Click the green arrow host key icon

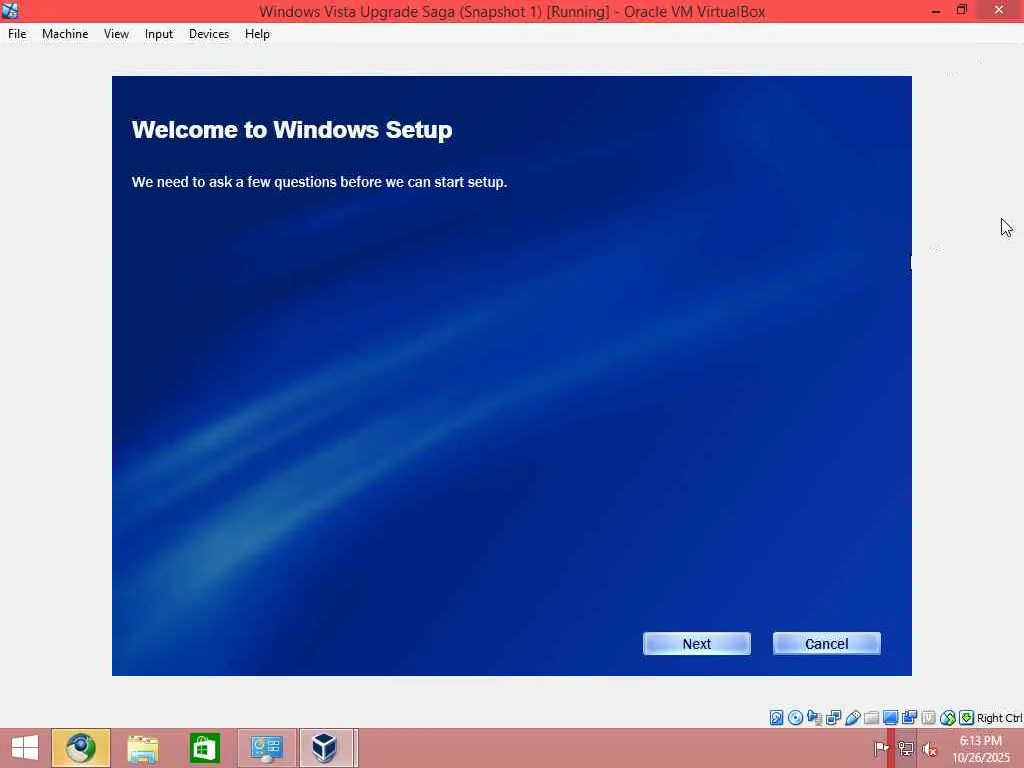tap(966, 718)
